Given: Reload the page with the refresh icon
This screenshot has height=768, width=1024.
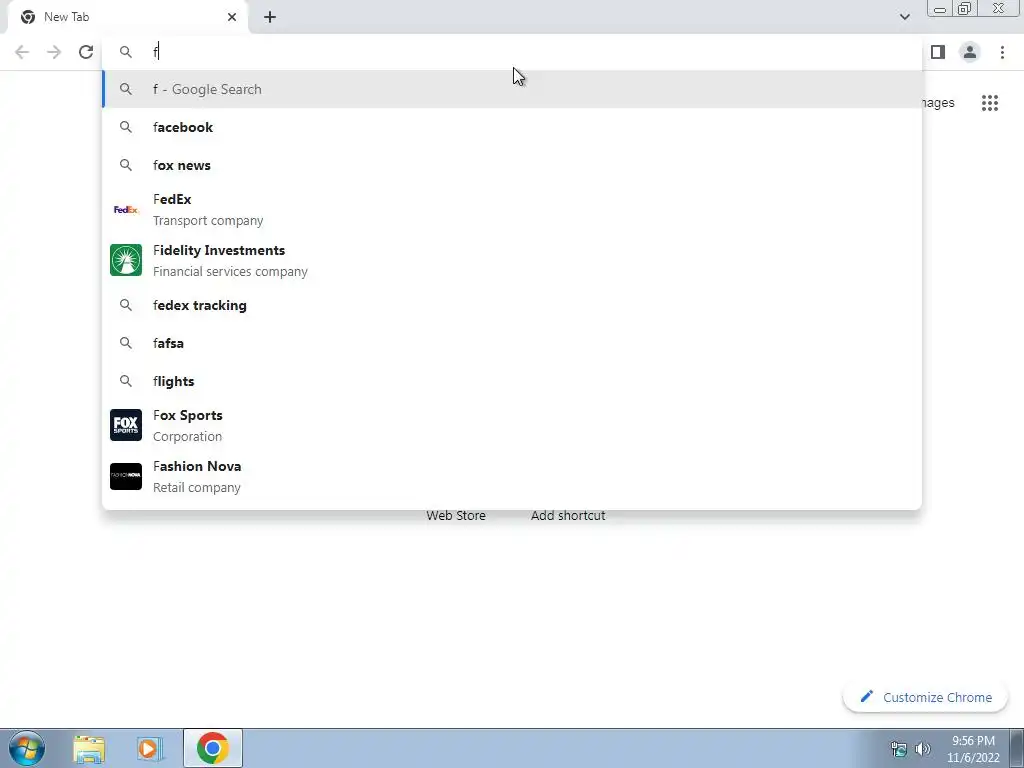Looking at the screenshot, I should click(86, 52).
